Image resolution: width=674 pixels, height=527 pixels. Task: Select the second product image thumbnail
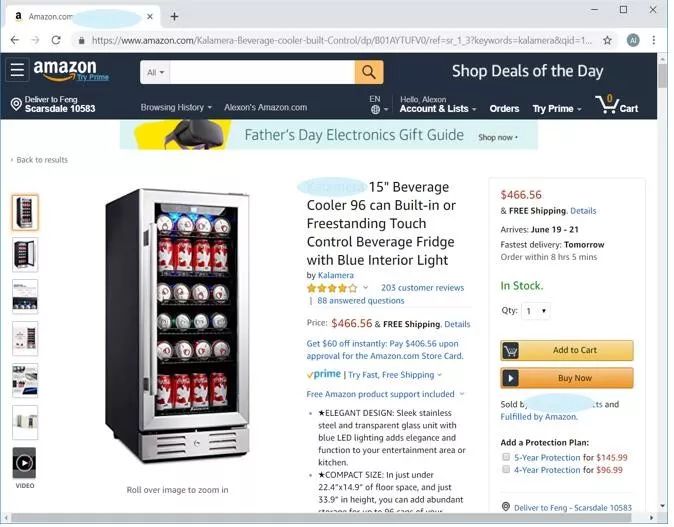25,254
